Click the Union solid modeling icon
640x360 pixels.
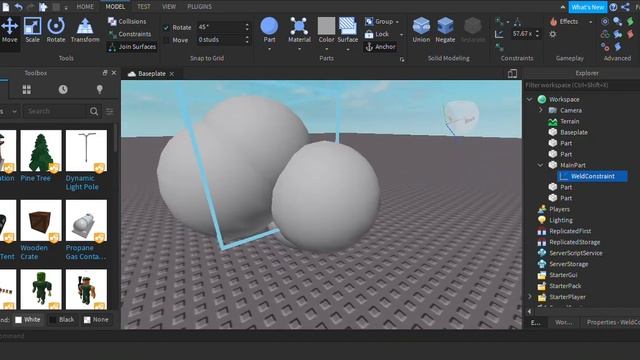click(x=421, y=29)
